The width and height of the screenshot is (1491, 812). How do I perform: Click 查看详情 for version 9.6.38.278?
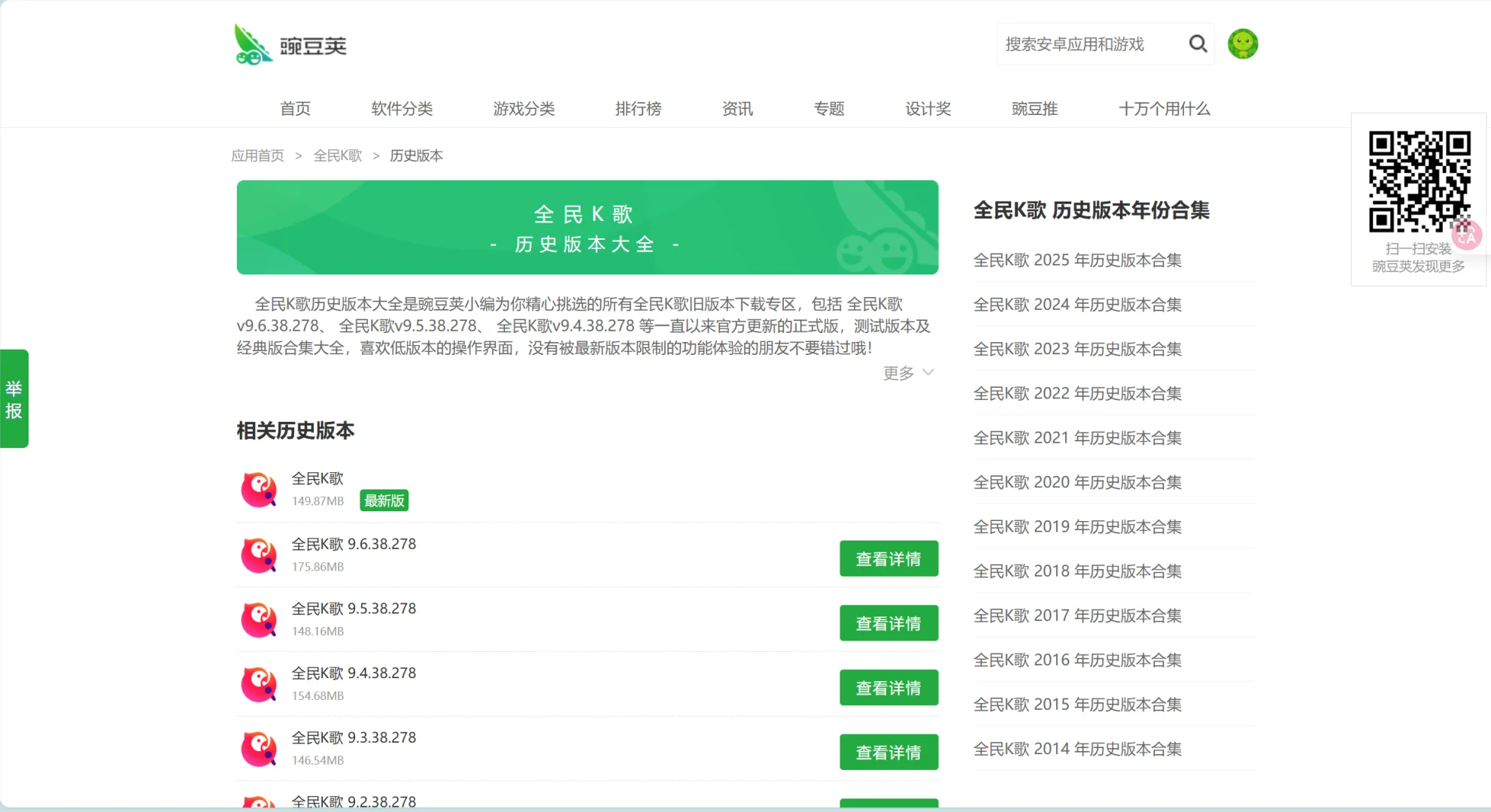tap(888, 558)
